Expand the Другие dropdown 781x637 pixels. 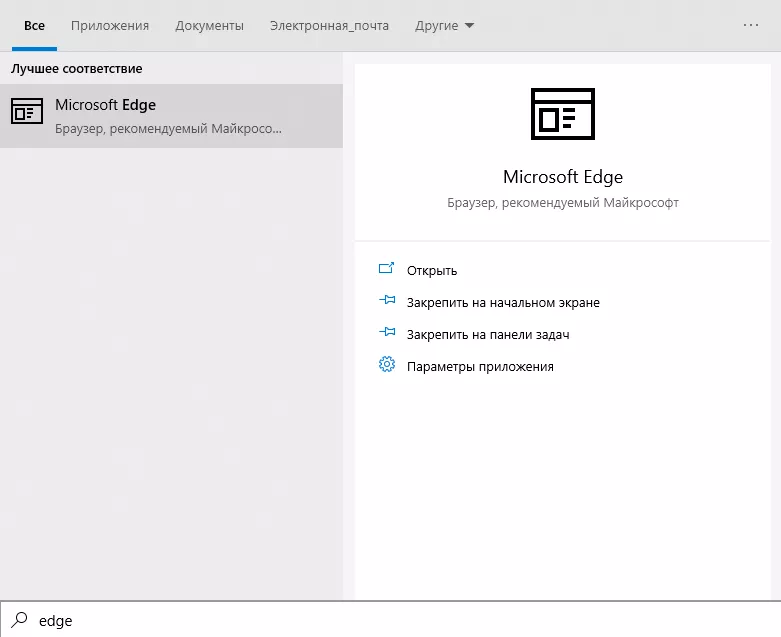click(x=444, y=25)
